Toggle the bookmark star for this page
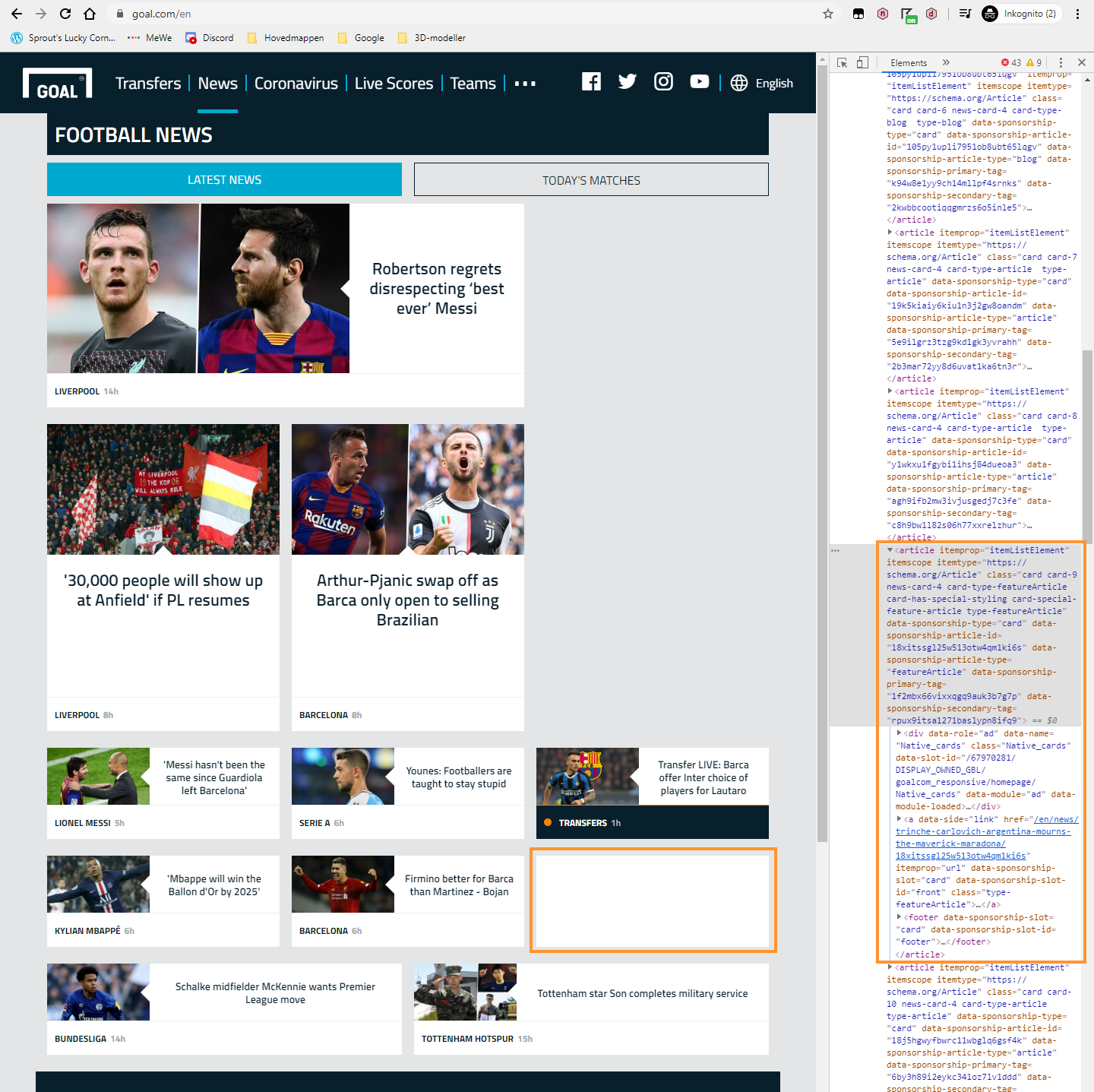Image resolution: width=1094 pixels, height=1092 pixels. (828, 13)
